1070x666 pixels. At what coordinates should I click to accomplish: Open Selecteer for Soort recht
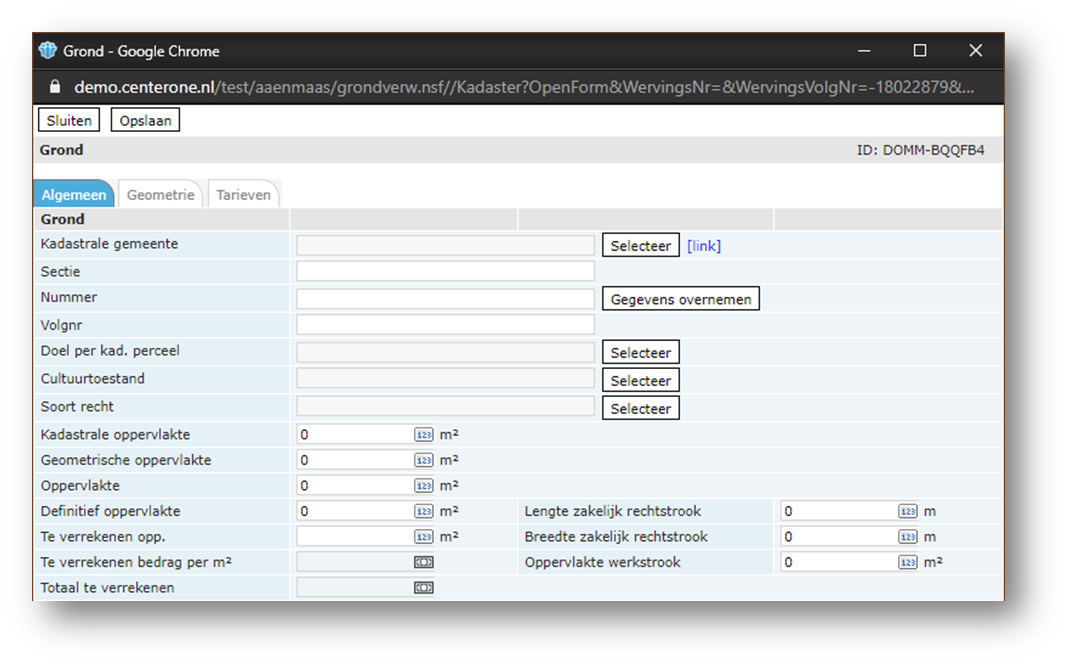click(x=640, y=409)
